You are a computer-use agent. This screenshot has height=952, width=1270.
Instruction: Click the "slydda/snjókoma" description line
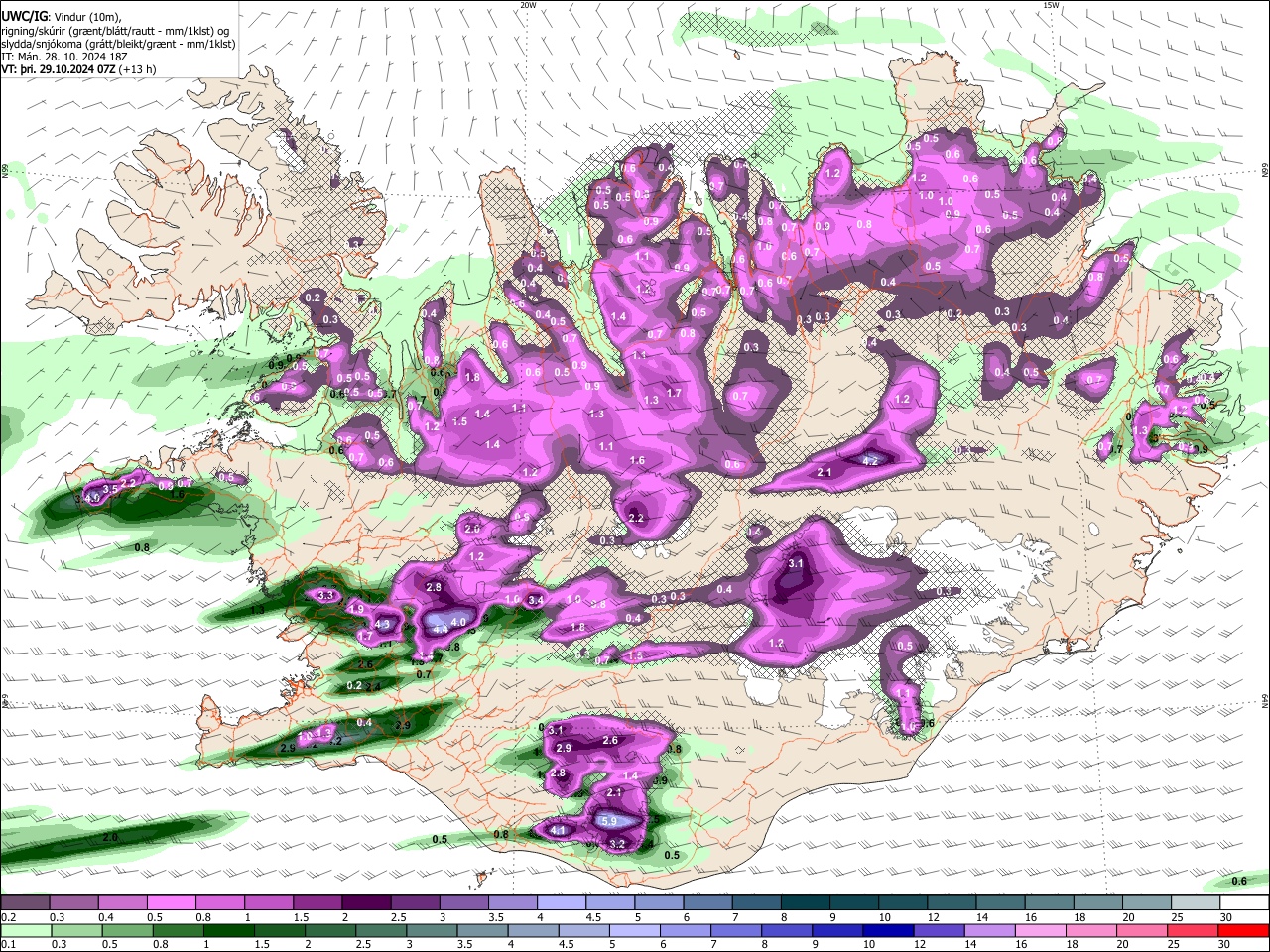118,44
